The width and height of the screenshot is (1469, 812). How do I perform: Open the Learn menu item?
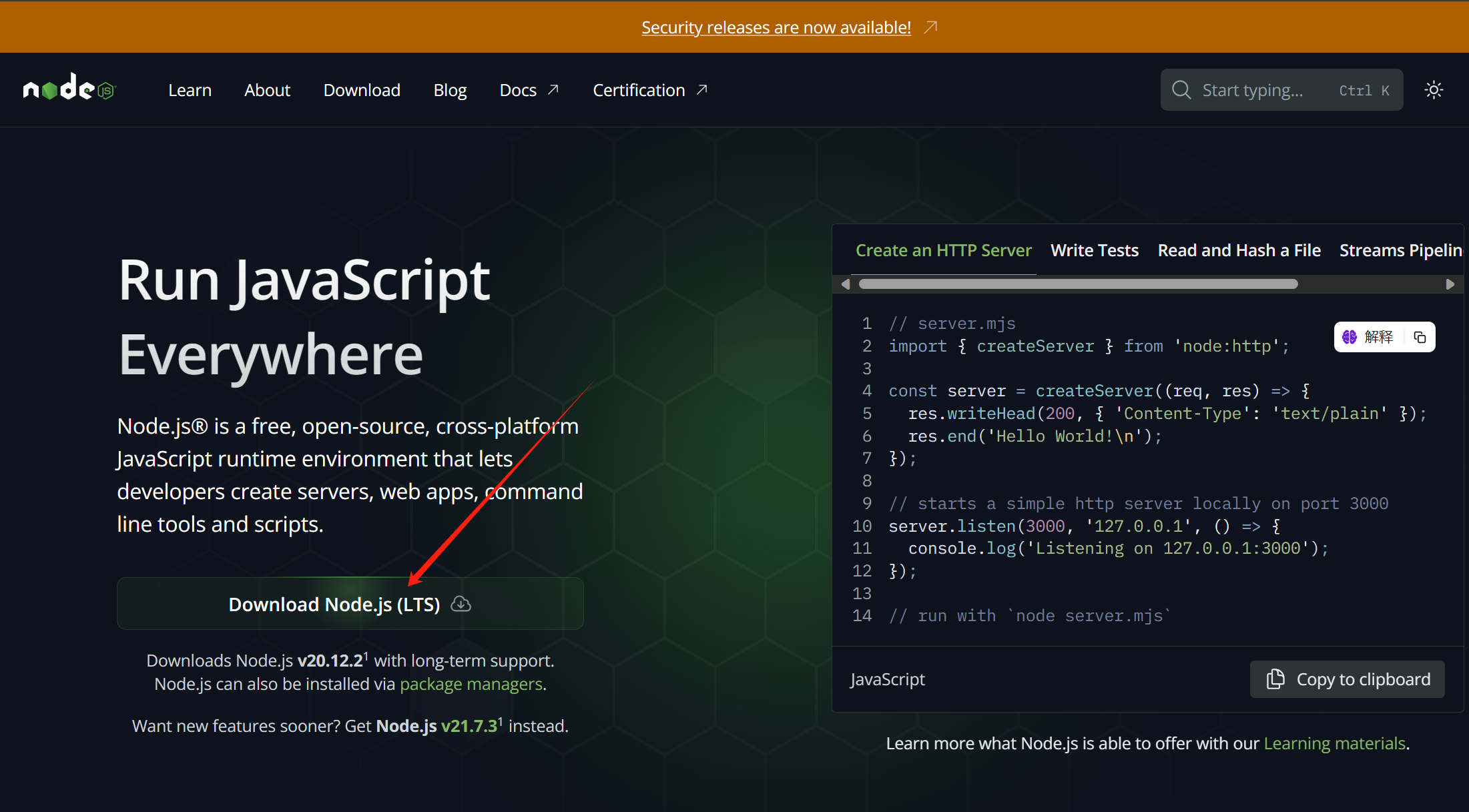point(190,90)
